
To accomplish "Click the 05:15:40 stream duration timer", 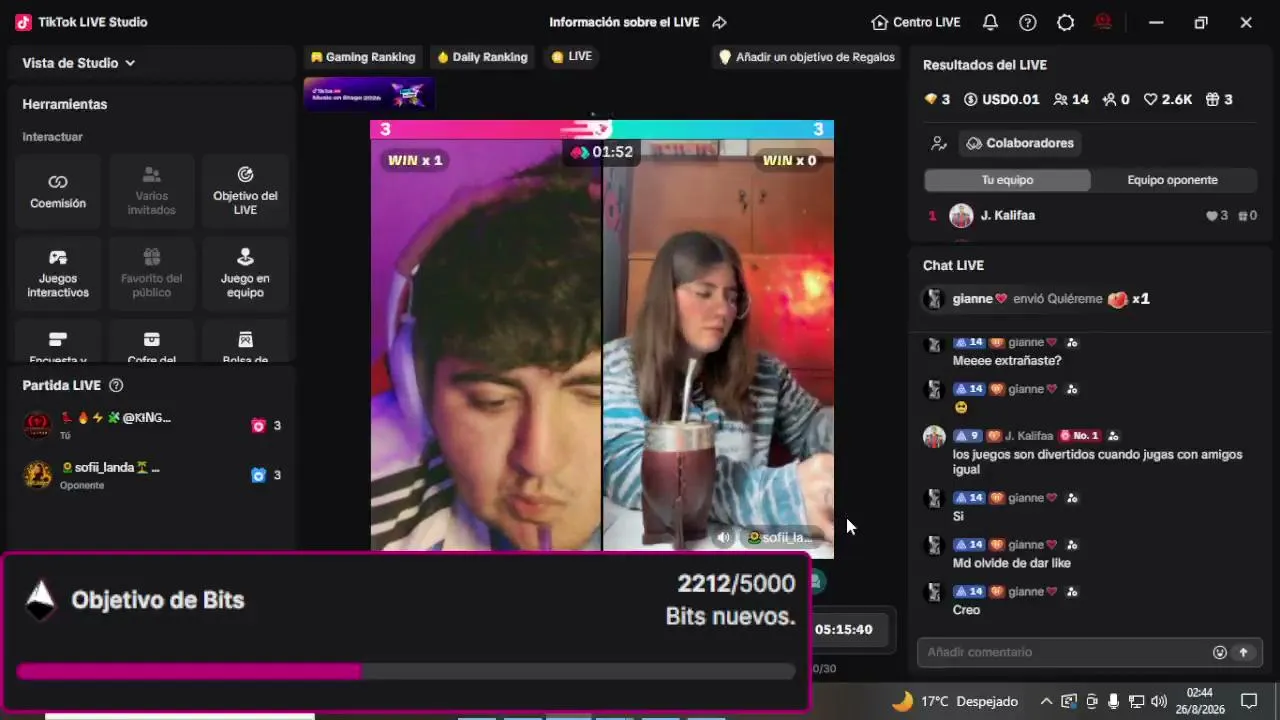I will [843, 629].
